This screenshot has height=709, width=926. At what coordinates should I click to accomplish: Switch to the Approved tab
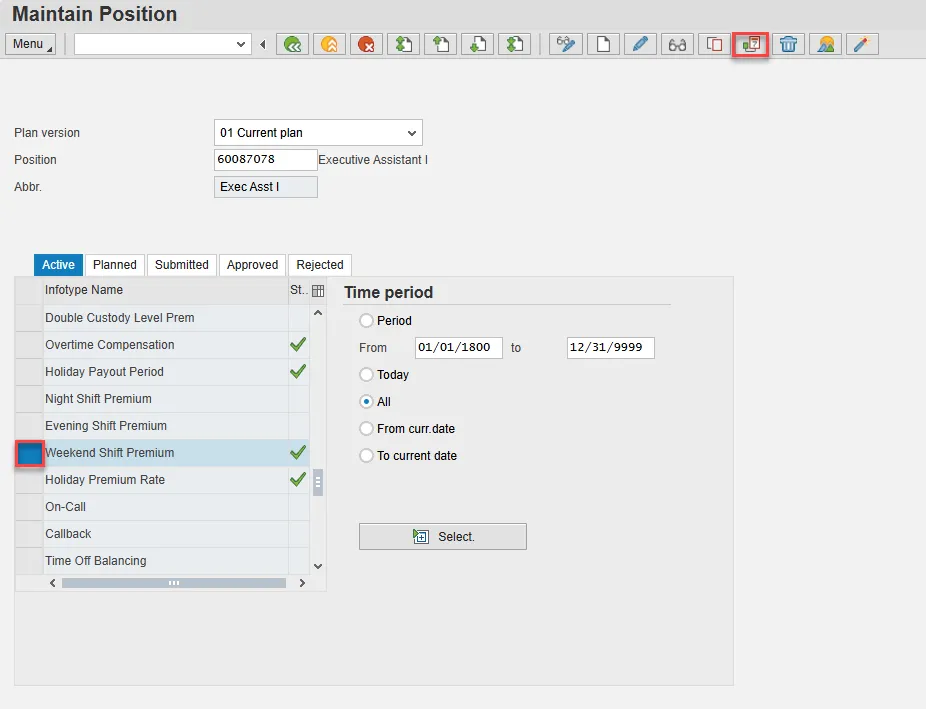click(252, 265)
